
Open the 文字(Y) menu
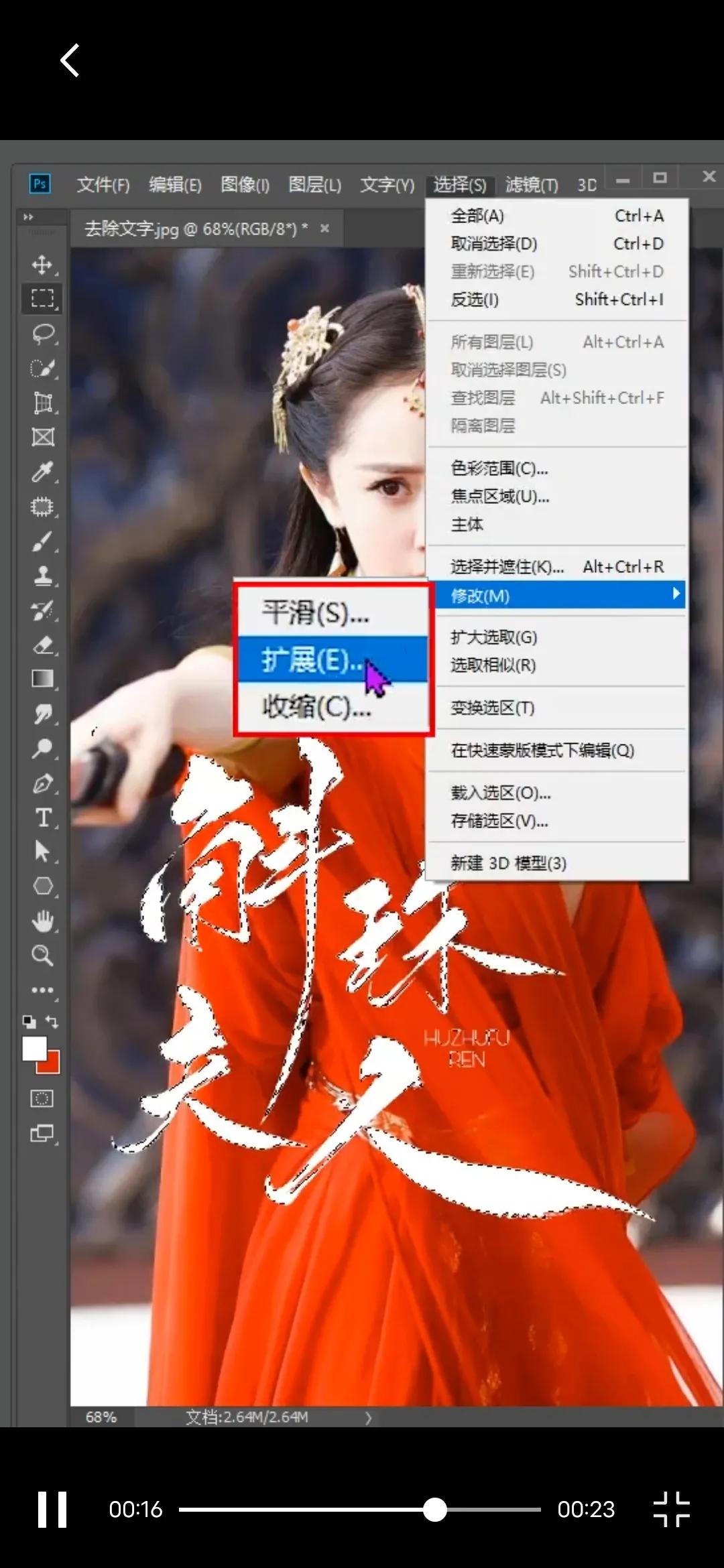click(387, 184)
